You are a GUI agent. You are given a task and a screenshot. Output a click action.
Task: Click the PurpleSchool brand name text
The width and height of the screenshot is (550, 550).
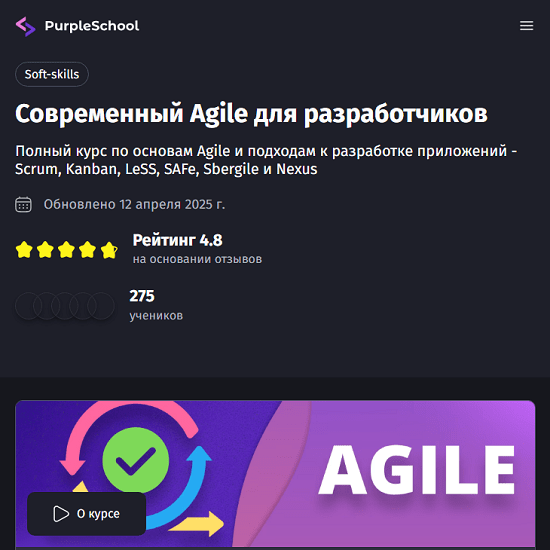(92, 26)
